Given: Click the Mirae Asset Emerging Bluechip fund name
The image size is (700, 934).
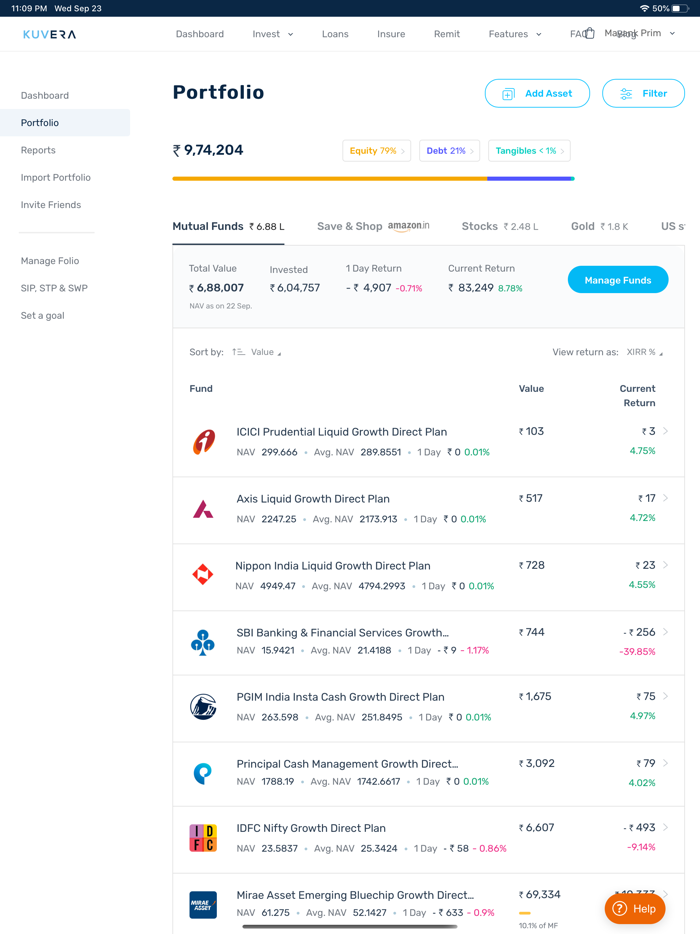Looking at the screenshot, I should point(355,895).
